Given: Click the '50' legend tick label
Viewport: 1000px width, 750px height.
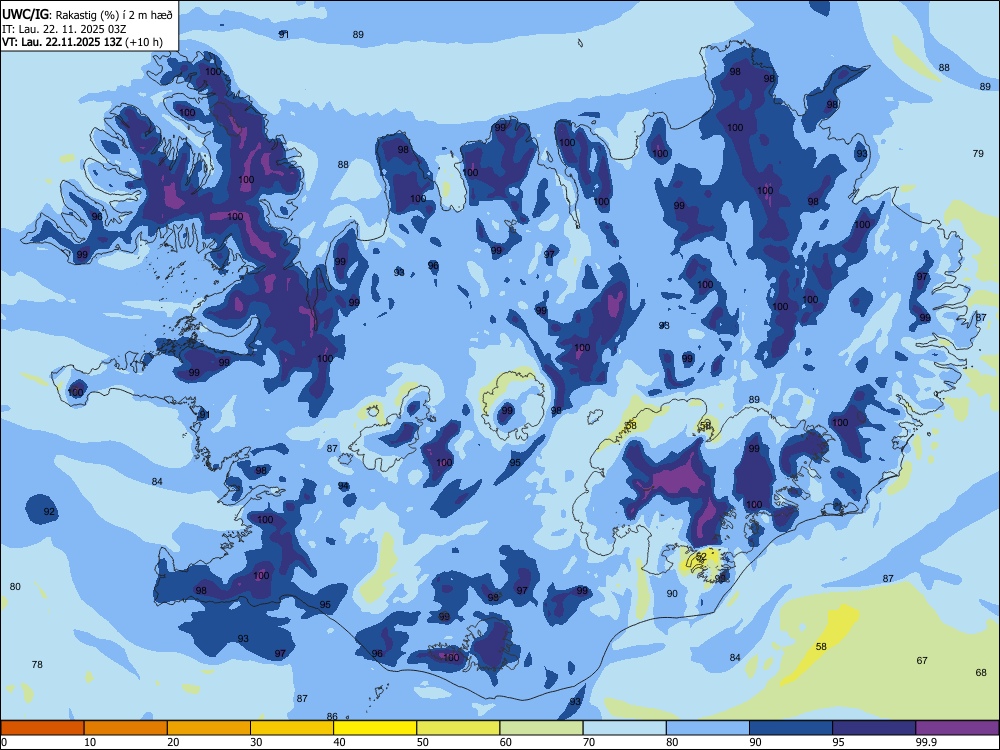Looking at the screenshot, I should (x=423, y=742).
